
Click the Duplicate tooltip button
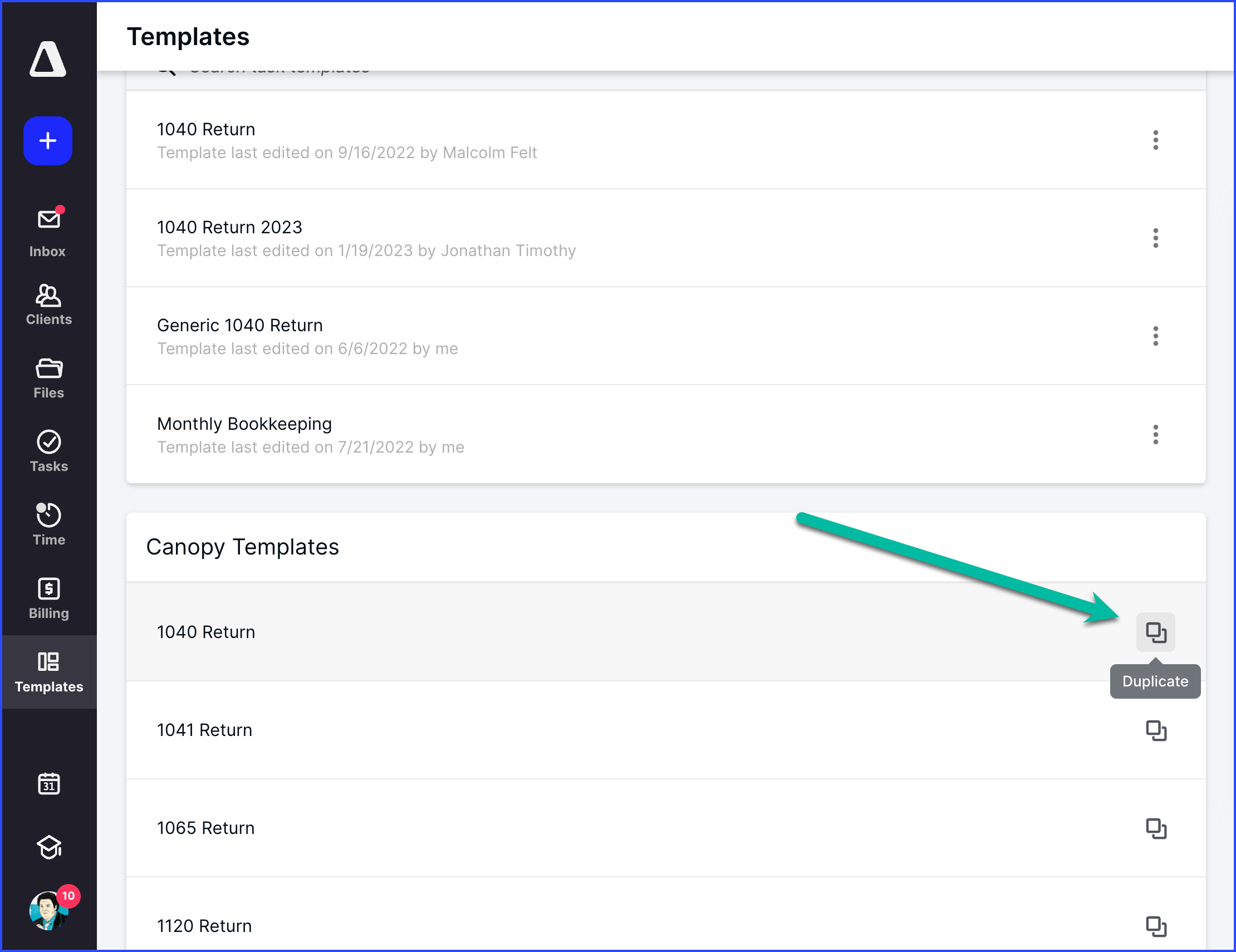[x=1155, y=681]
